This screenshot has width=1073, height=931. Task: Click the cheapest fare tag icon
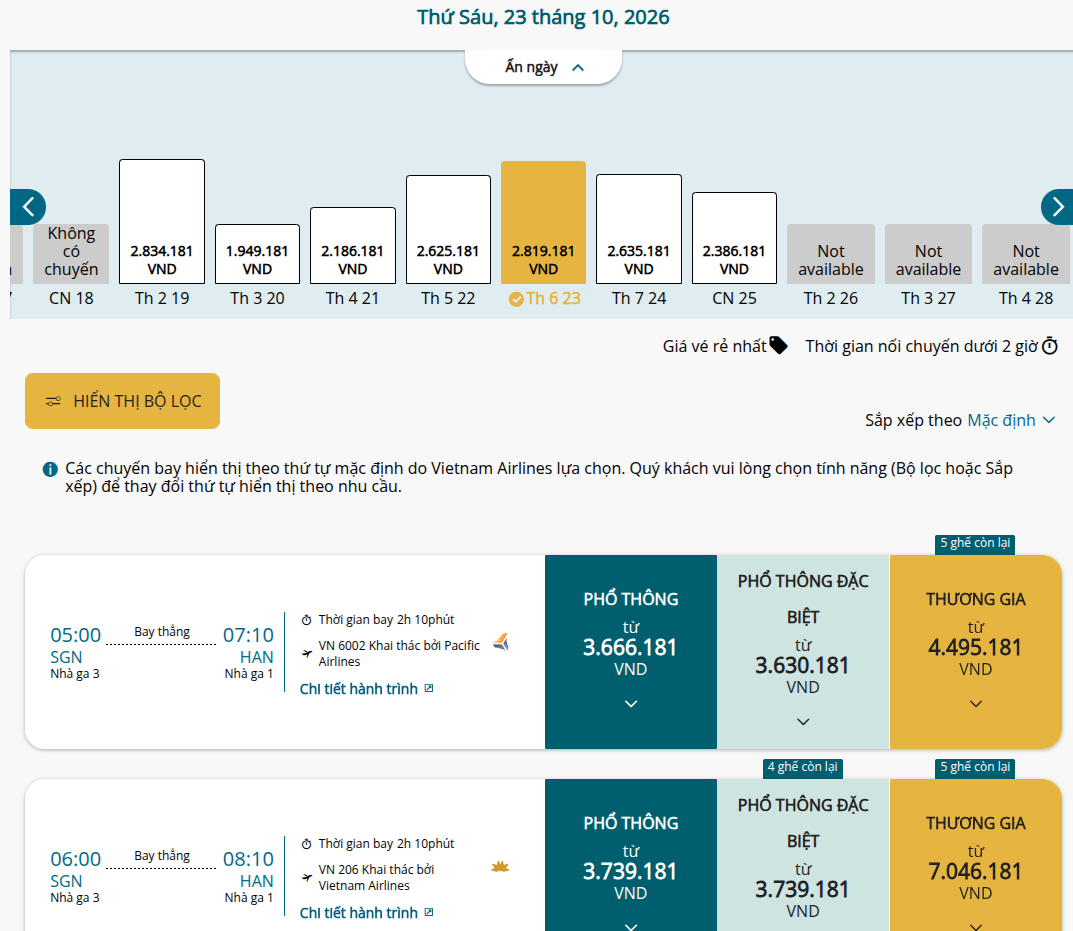[778, 346]
